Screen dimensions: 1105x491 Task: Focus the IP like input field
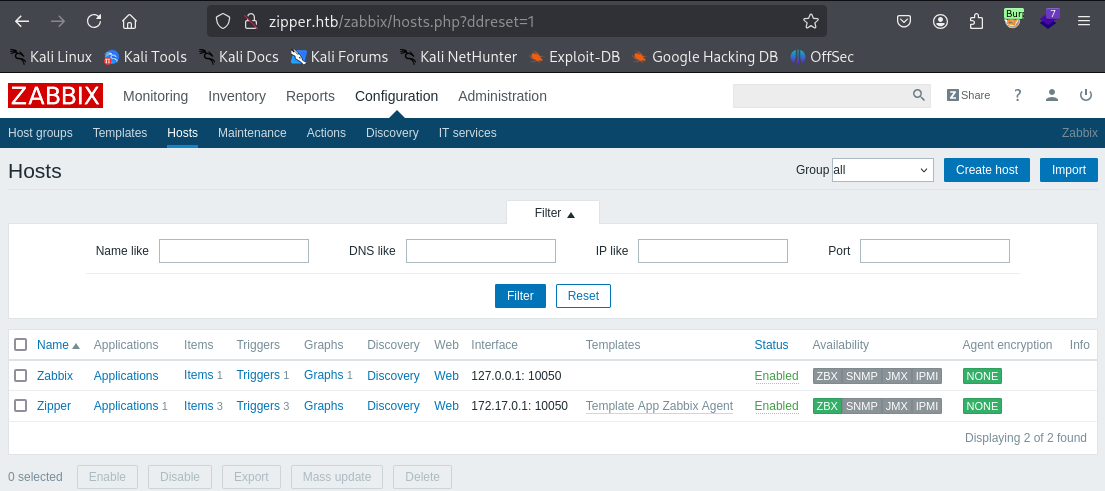712,251
